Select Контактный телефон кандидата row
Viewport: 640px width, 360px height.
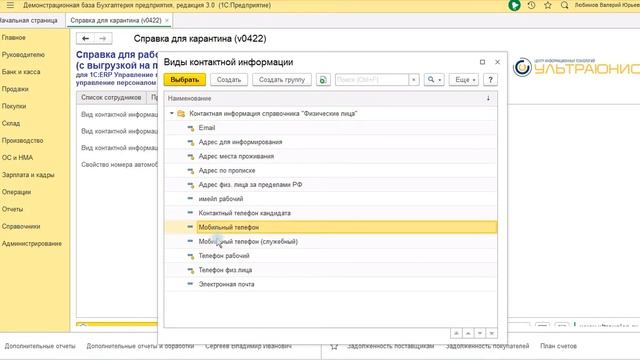[x=331, y=213]
